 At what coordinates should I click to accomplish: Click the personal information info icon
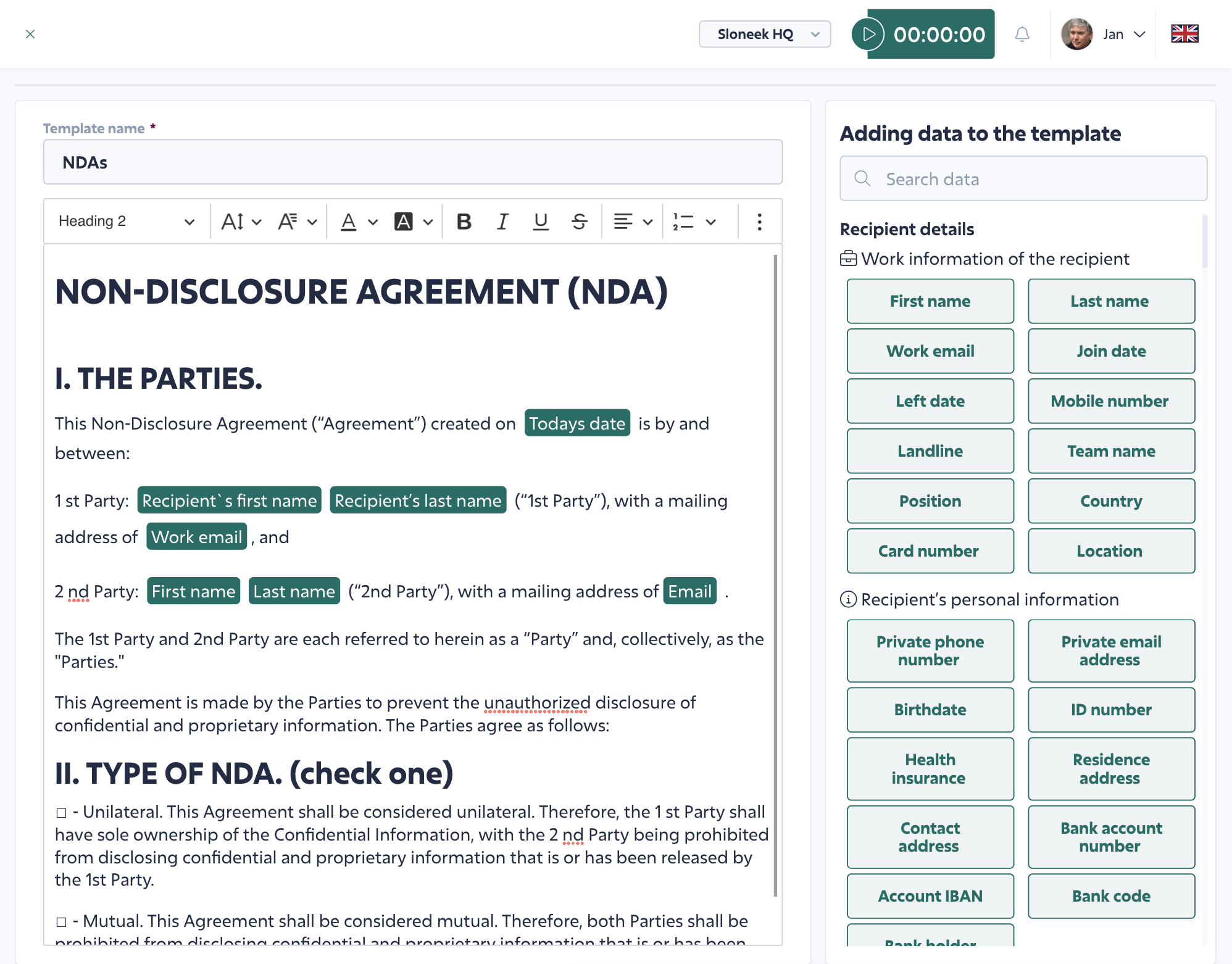(x=849, y=599)
